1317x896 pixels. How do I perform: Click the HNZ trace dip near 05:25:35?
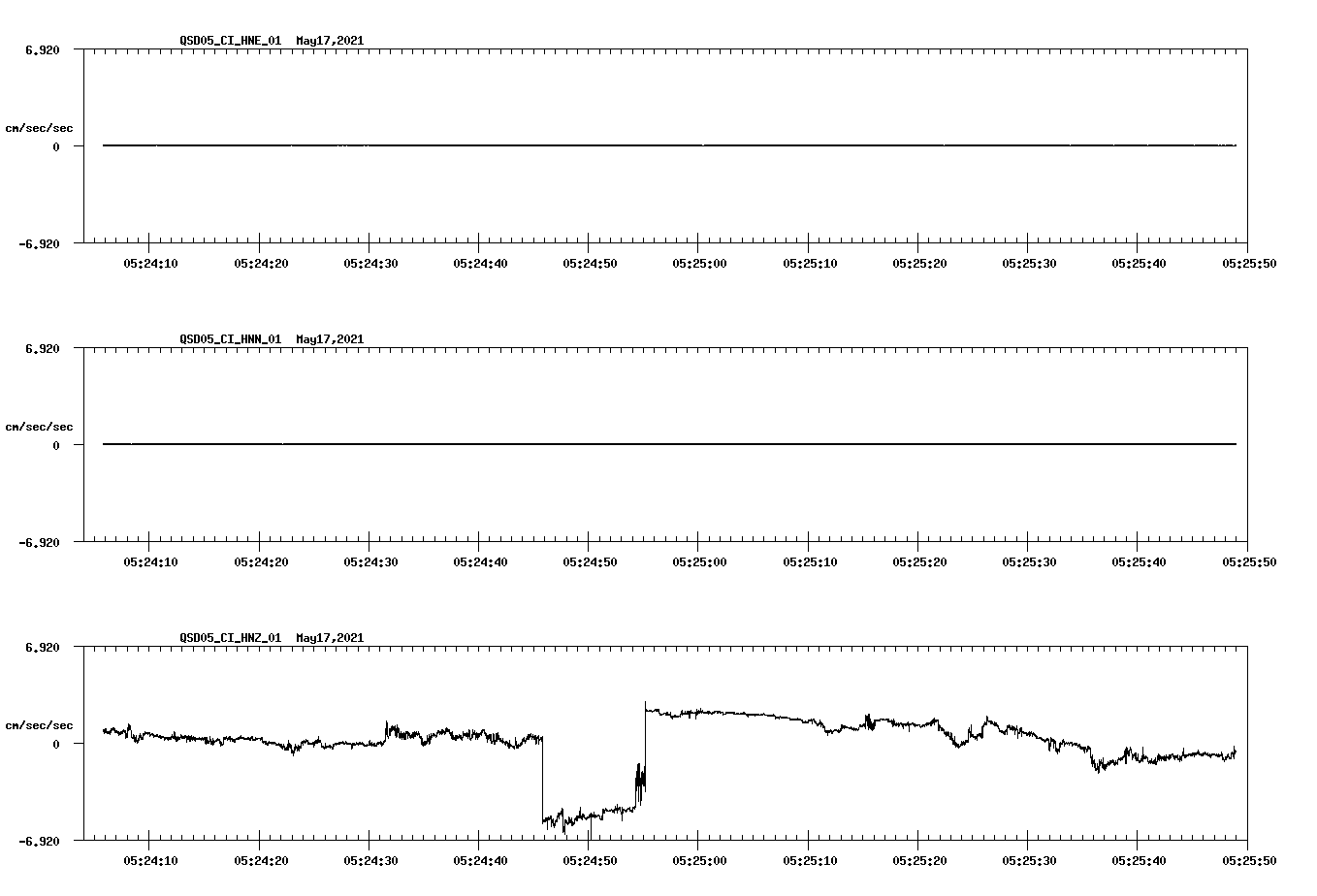[1098, 769]
